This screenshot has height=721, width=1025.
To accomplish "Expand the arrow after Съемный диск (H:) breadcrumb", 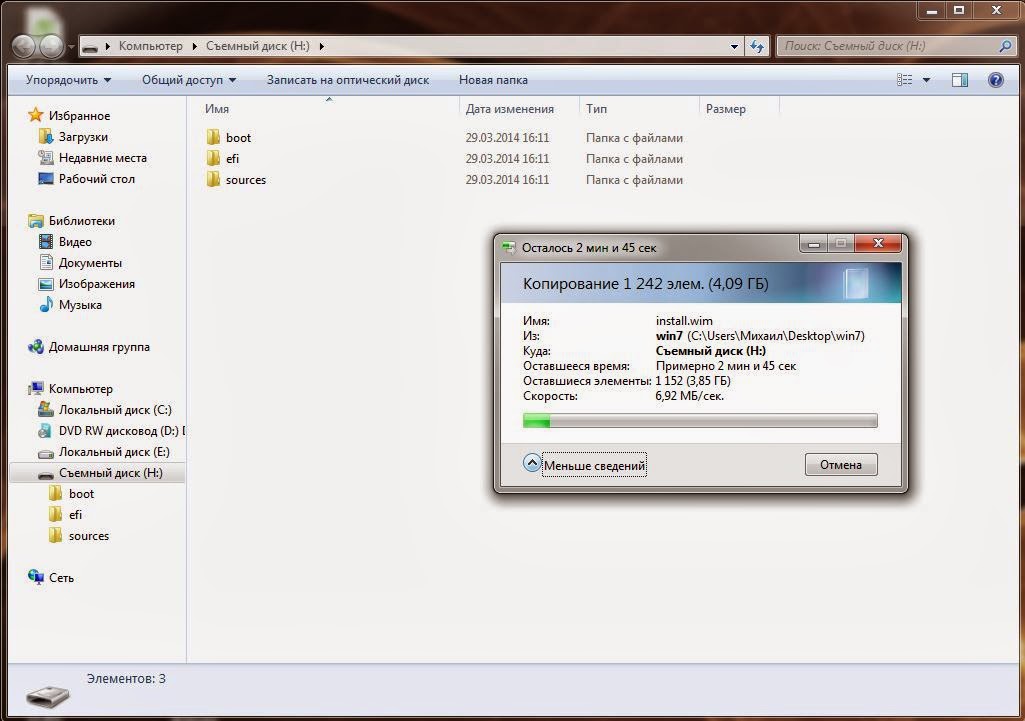I will coord(322,46).
